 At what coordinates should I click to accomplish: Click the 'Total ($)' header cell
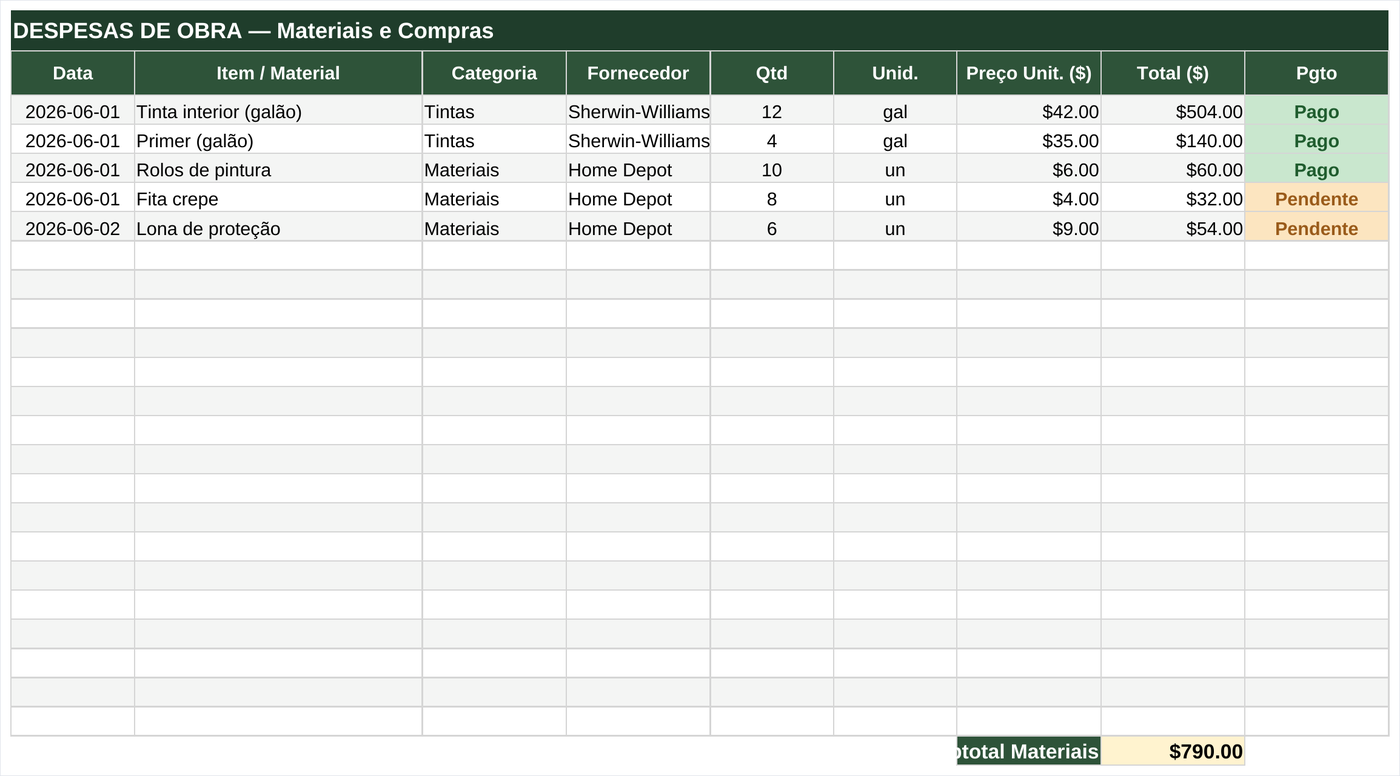(1173, 73)
